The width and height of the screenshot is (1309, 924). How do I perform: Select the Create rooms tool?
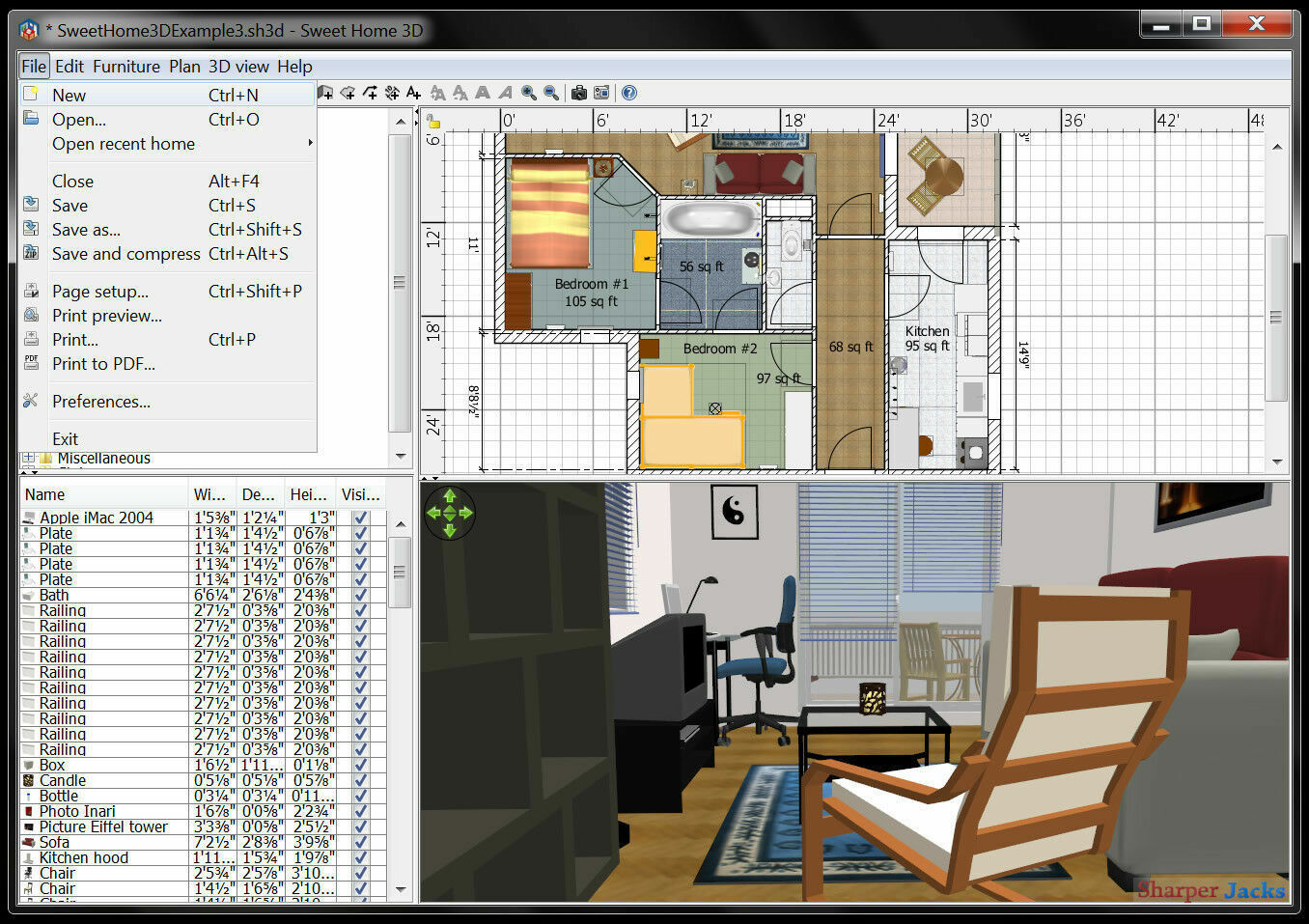pos(348,93)
